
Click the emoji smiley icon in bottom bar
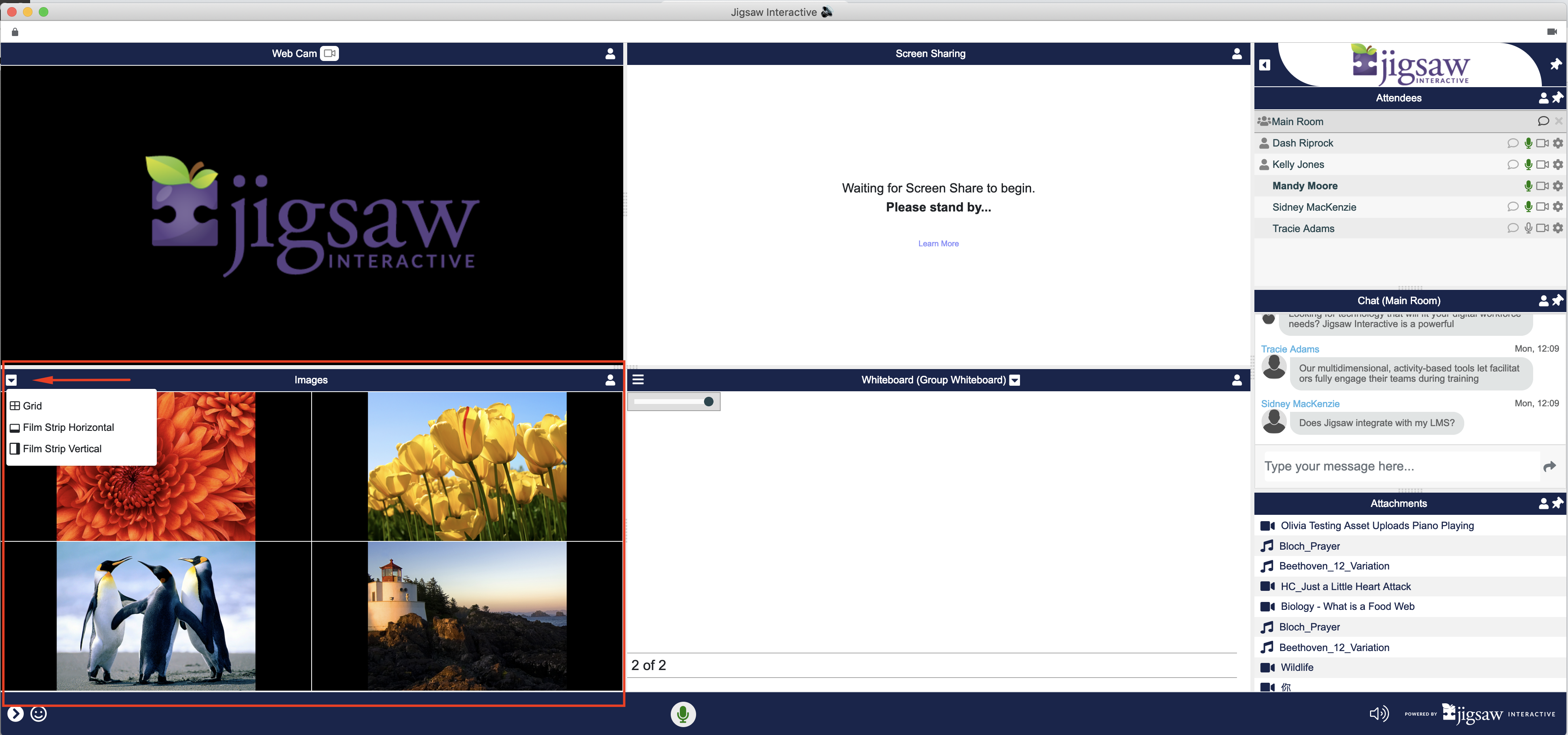pos(38,714)
